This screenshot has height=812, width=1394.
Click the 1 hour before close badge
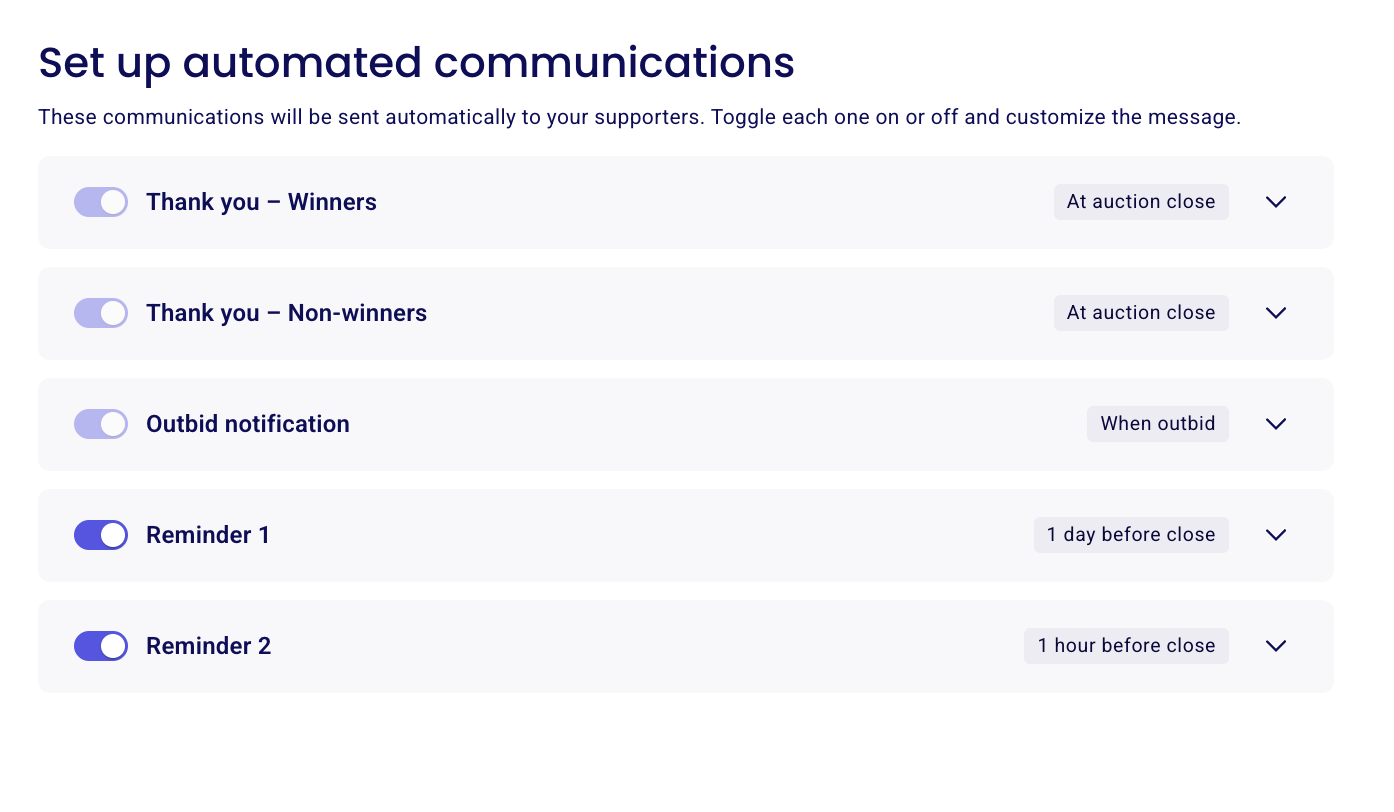(x=1126, y=646)
